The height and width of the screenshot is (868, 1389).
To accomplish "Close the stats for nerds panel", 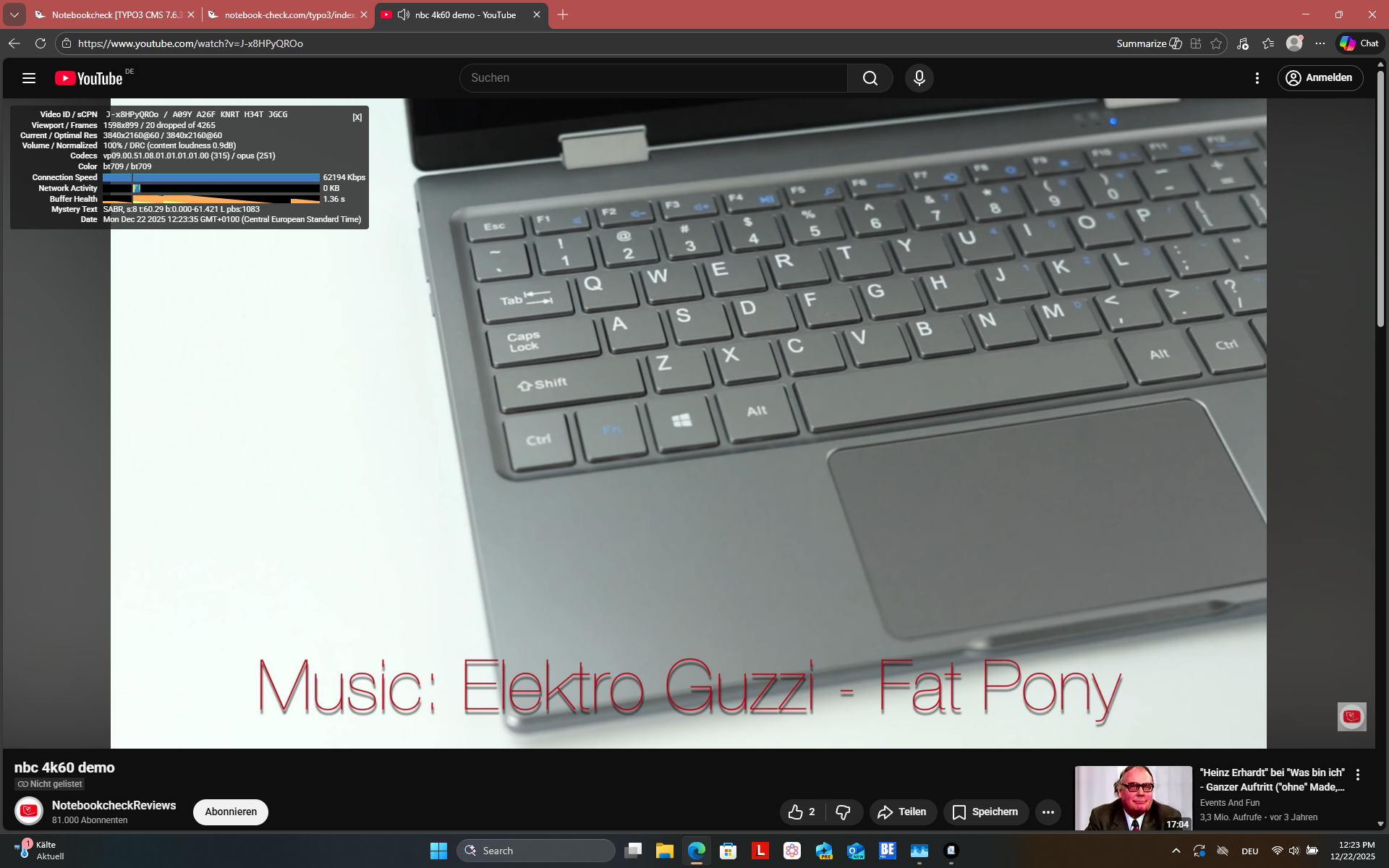I will [x=357, y=117].
